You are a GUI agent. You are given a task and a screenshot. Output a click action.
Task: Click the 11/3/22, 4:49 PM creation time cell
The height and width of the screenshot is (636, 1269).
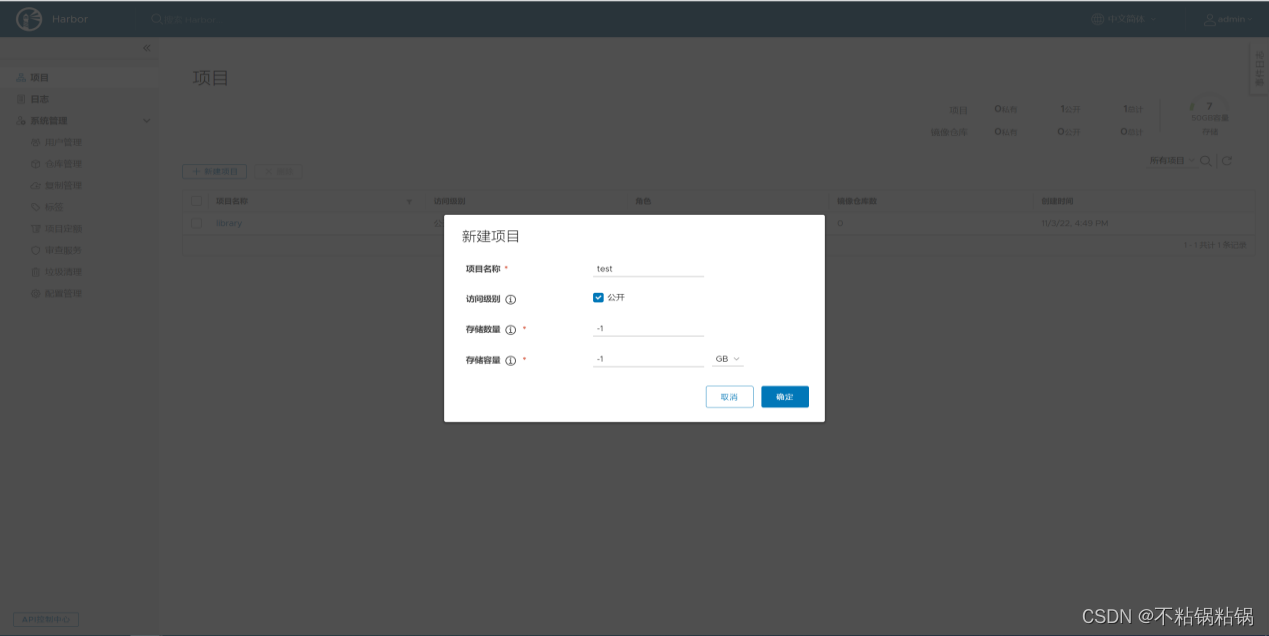(1074, 223)
